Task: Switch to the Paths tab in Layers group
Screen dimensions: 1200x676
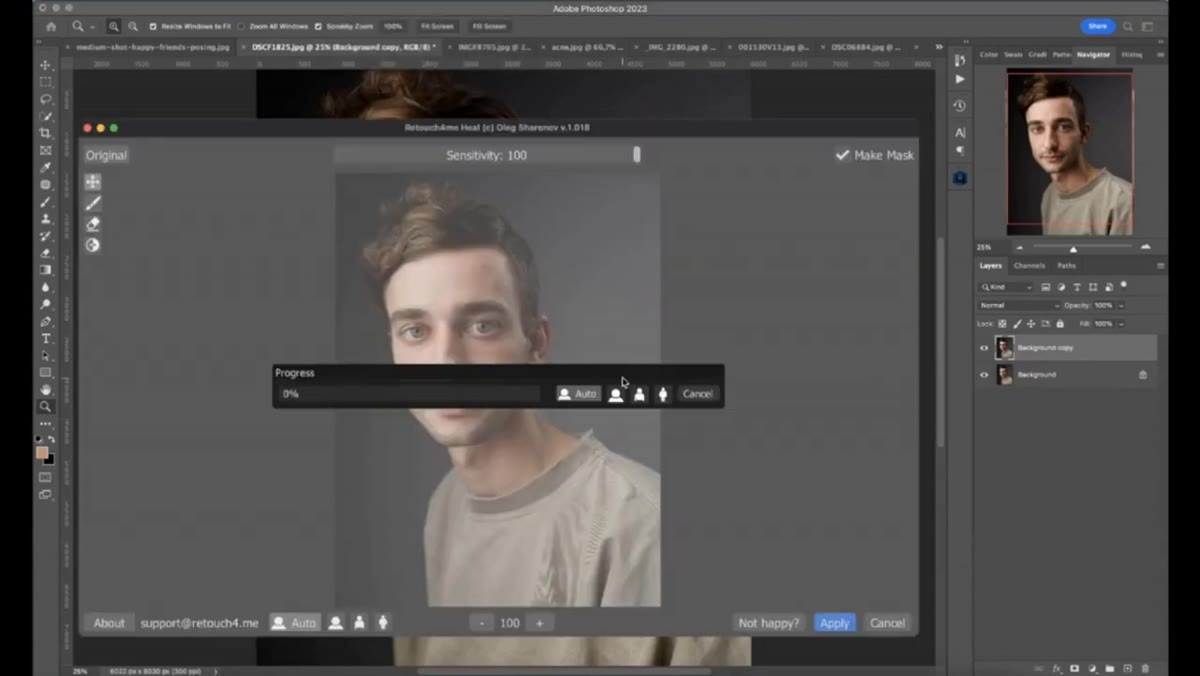Action: 1067,266
